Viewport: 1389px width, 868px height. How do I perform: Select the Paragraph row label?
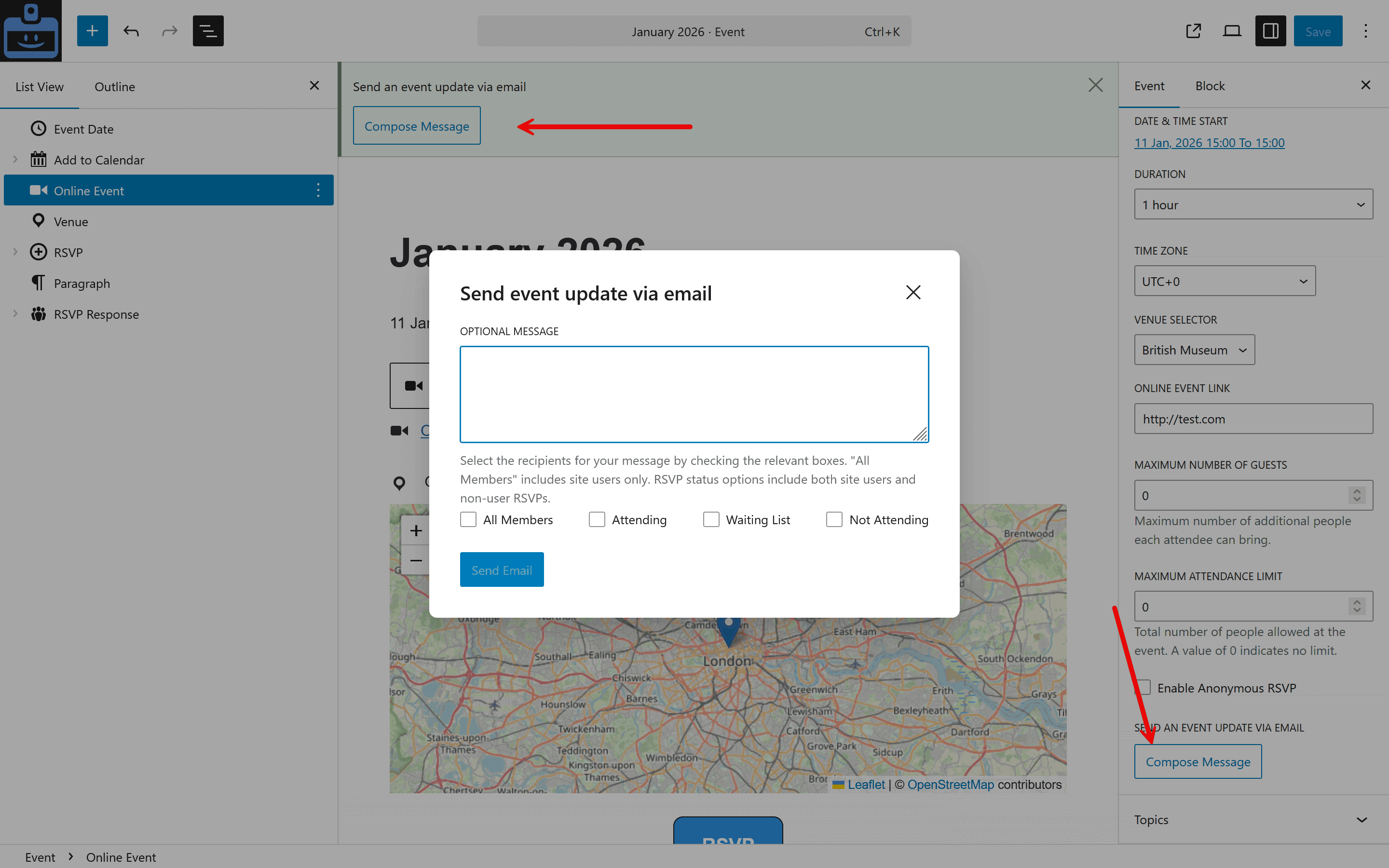(82, 284)
